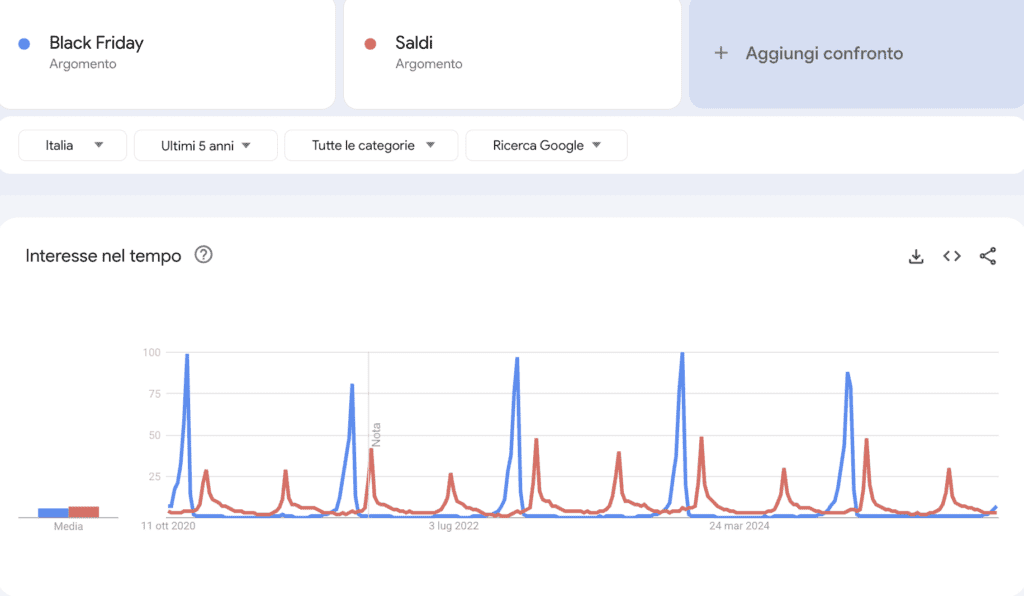This screenshot has width=1024, height=596.
Task: Click the red dot beside Saldi
Action: click(371, 43)
